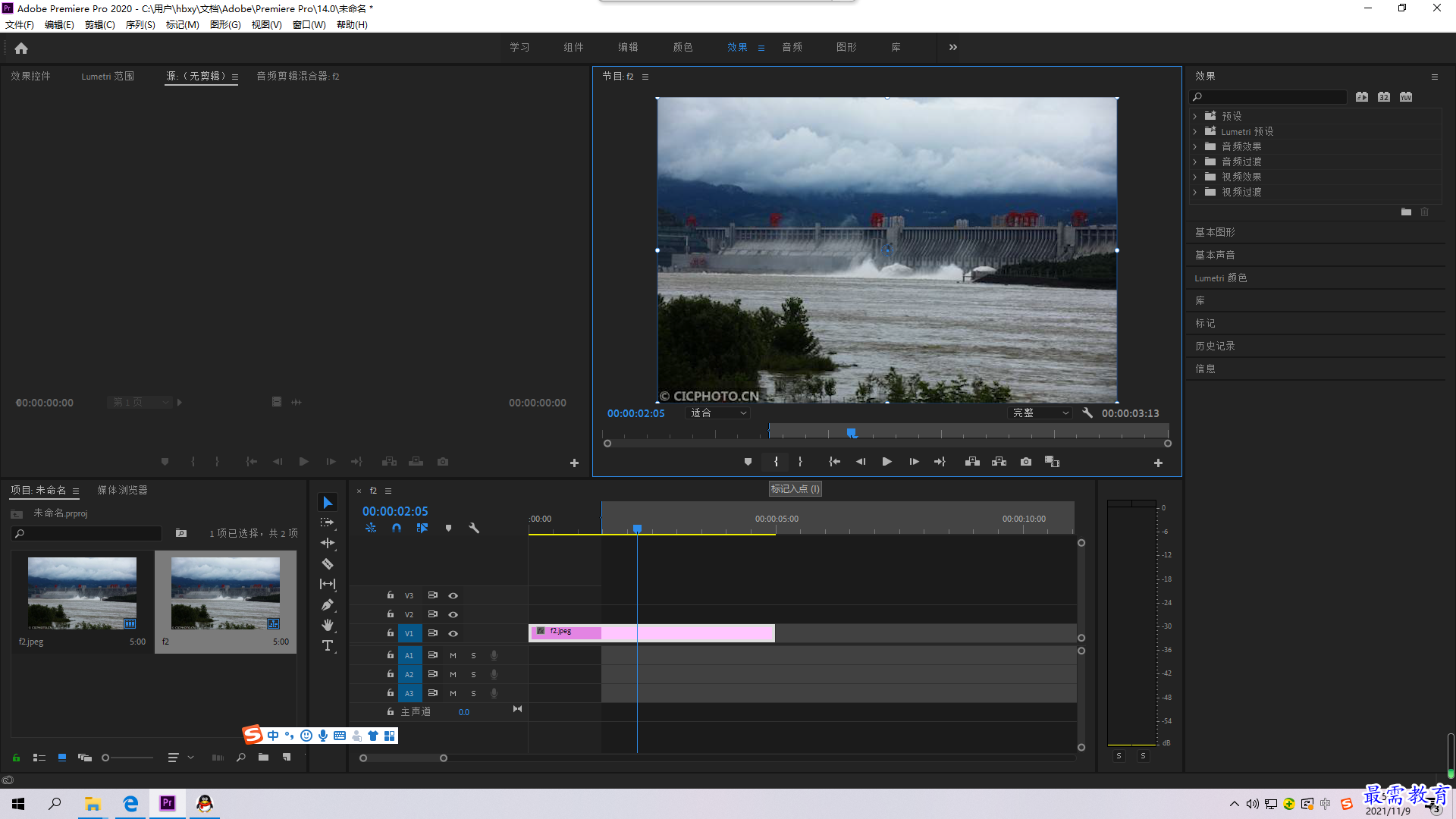Toggle snap magnet in timeline
The width and height of the screenshot is (1456, 819).
coord(397,528)
